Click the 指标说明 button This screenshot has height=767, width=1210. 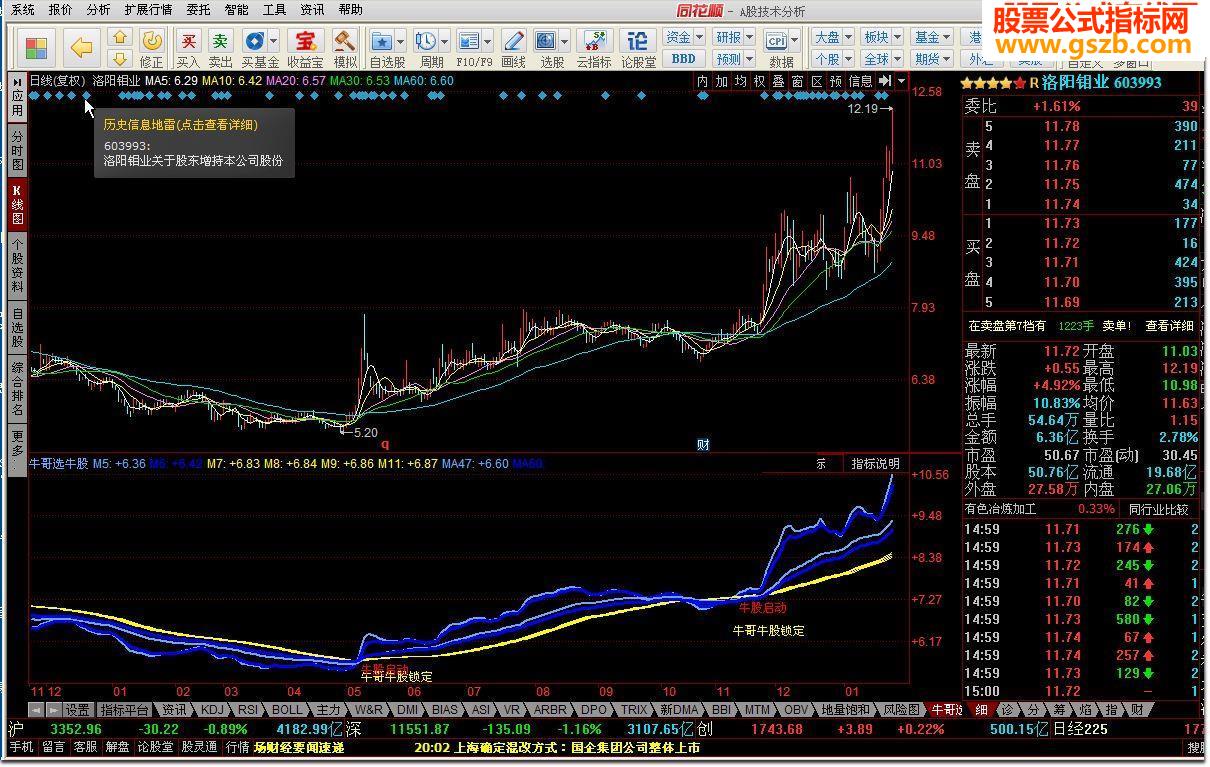point(875,464)
